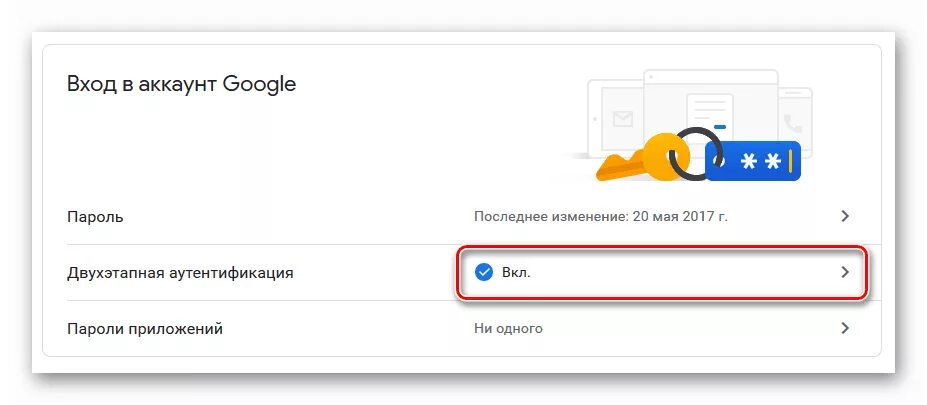
Task: Click the Вход в аккаунт Google heading
Action: click(181, 84)
